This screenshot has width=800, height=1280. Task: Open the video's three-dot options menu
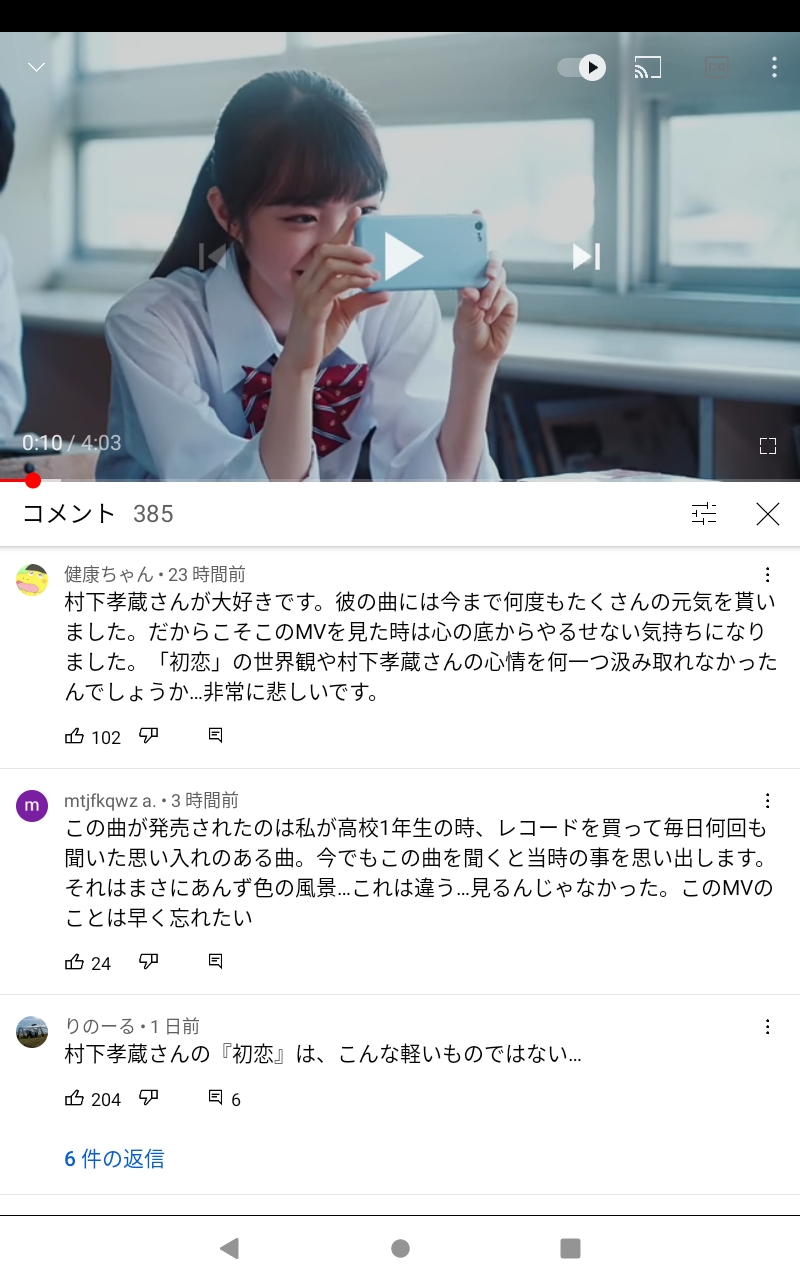pyautogui.click(x=774, y=67)
